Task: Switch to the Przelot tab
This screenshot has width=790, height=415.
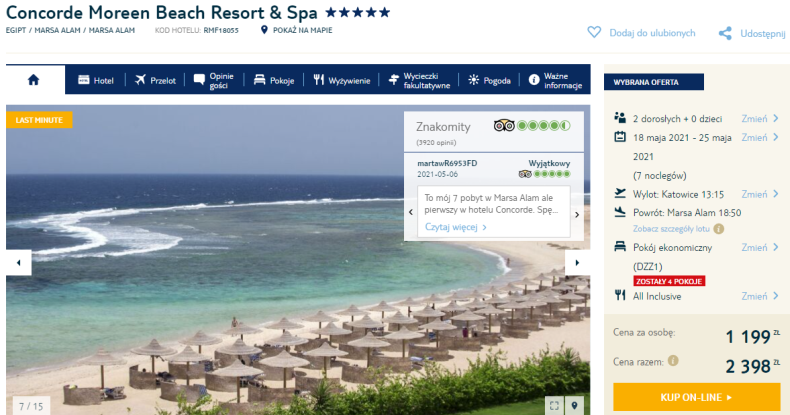Action: coord(155,80)
